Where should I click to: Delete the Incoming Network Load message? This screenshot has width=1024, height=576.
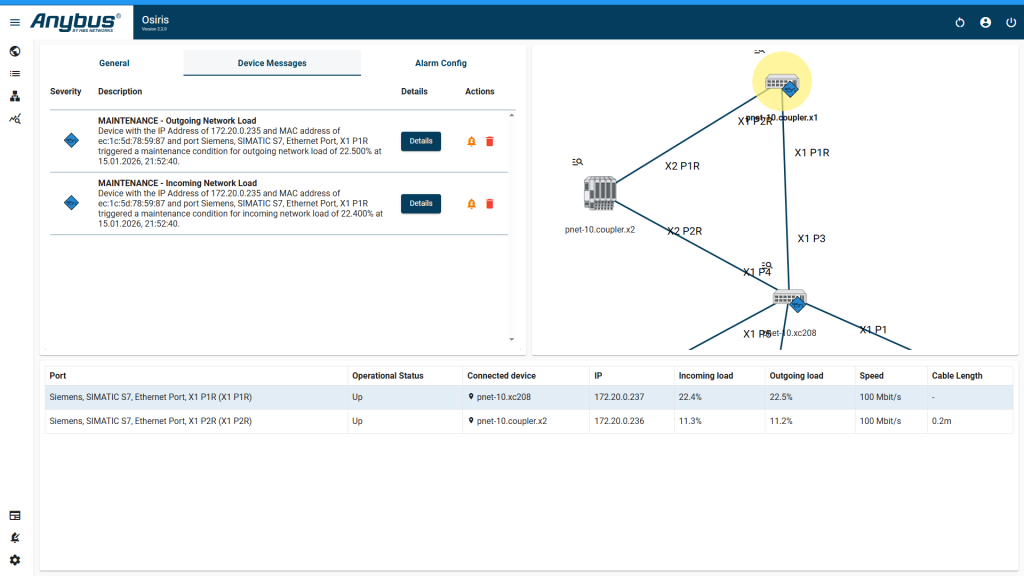tap(490, 204)
